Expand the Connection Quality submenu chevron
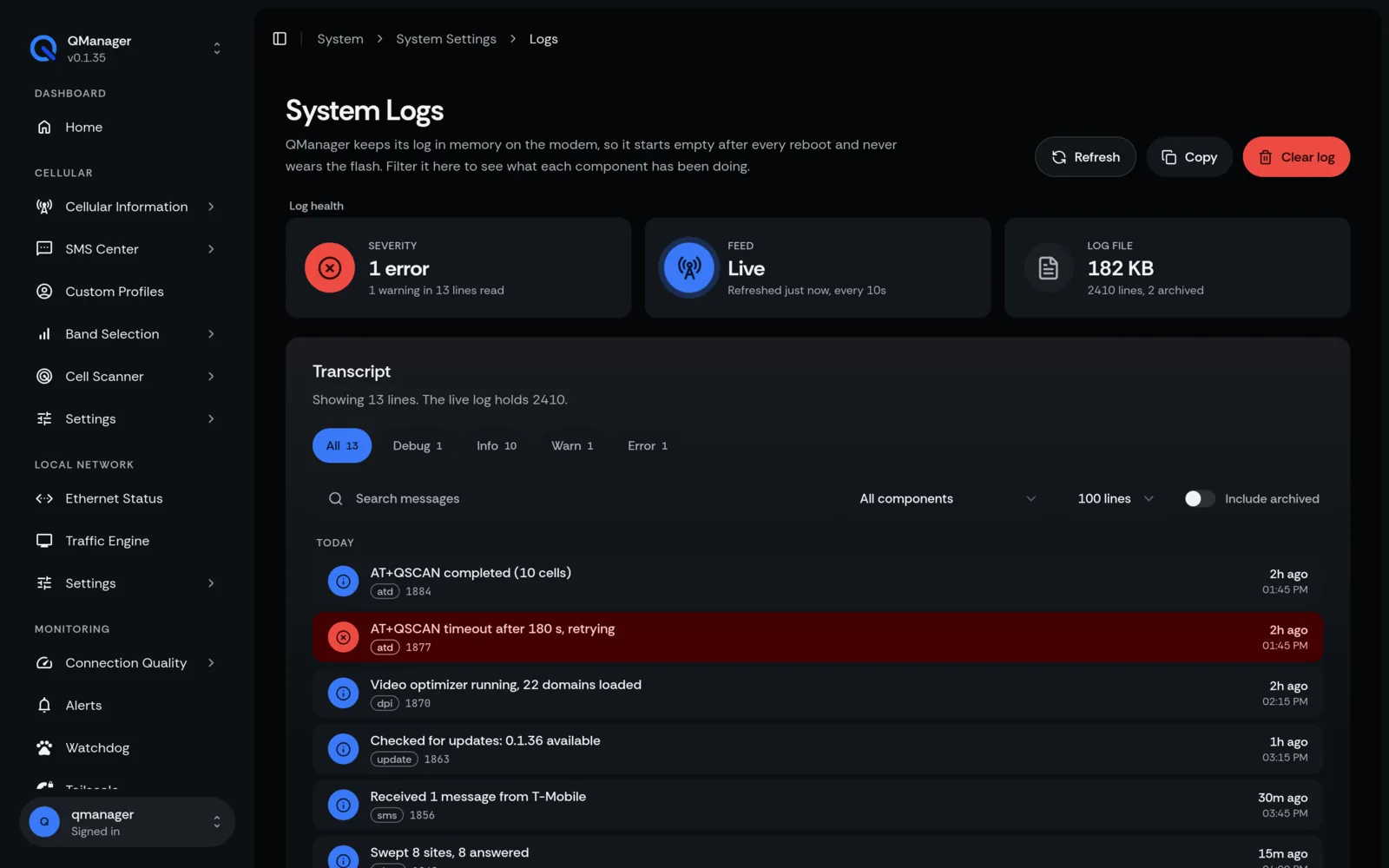 211,663
